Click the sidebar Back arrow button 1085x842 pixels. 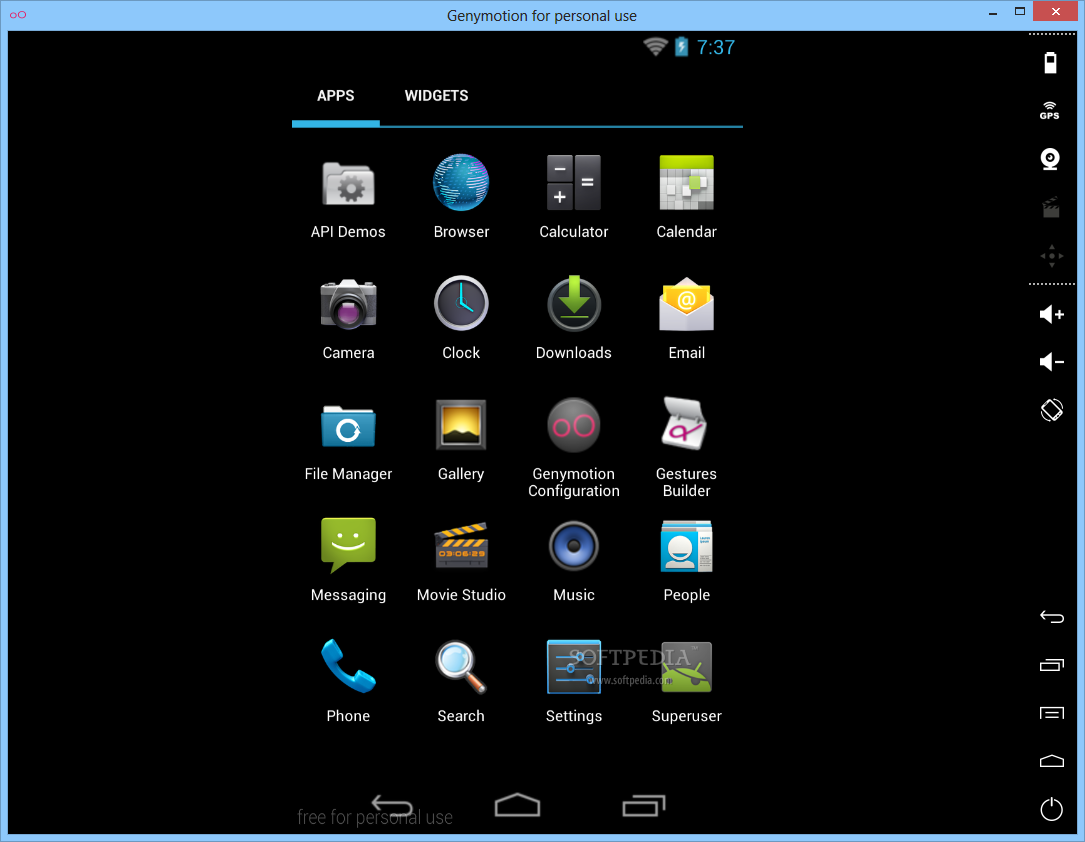[x=1052, y=617]
